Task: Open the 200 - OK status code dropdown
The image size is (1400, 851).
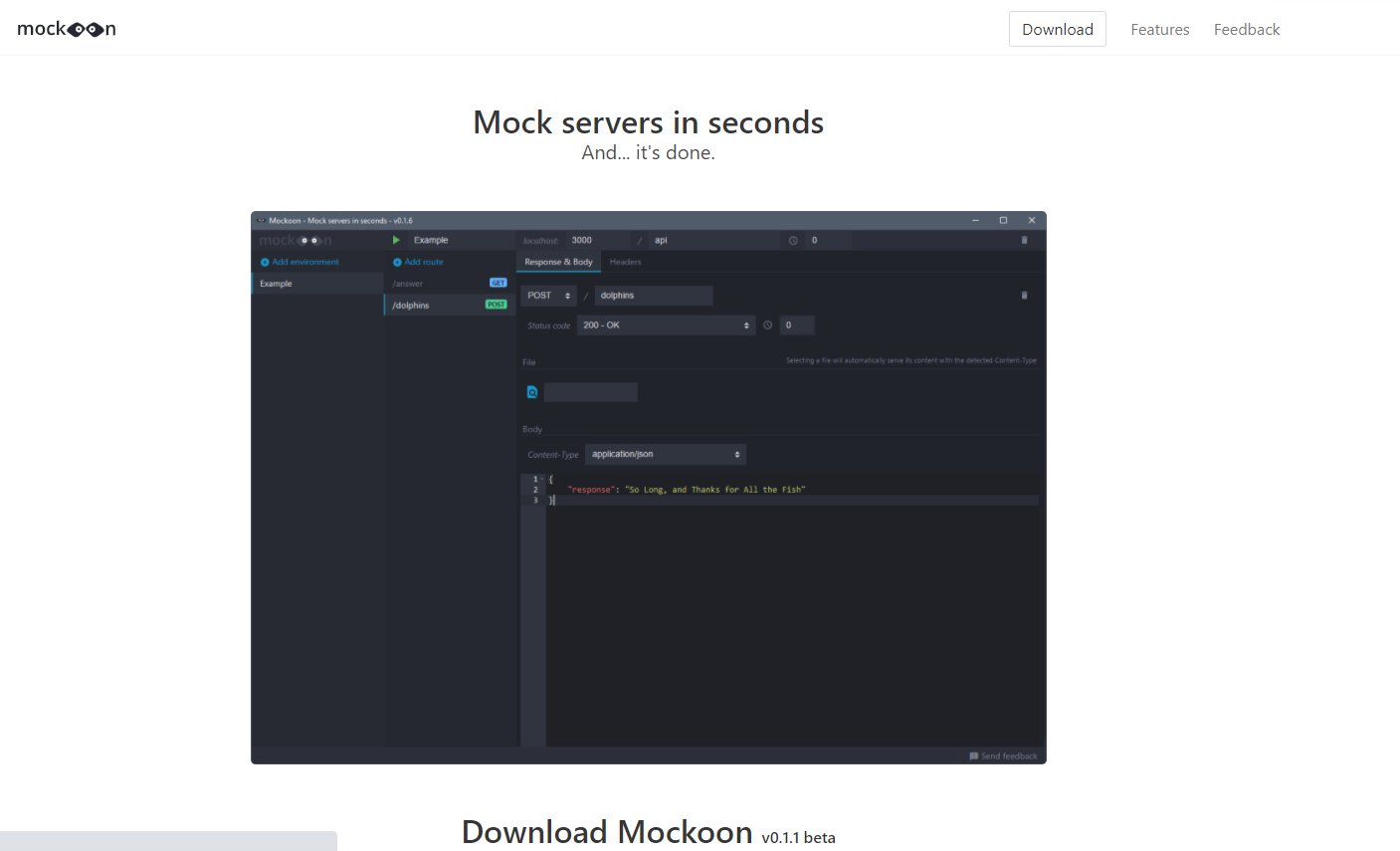Action: point(666,325)
